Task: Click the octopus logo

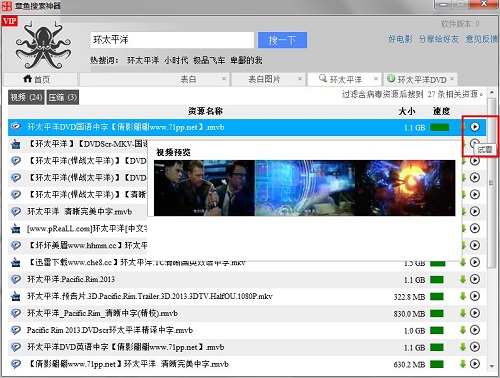Action: click(x=43, y=45)
